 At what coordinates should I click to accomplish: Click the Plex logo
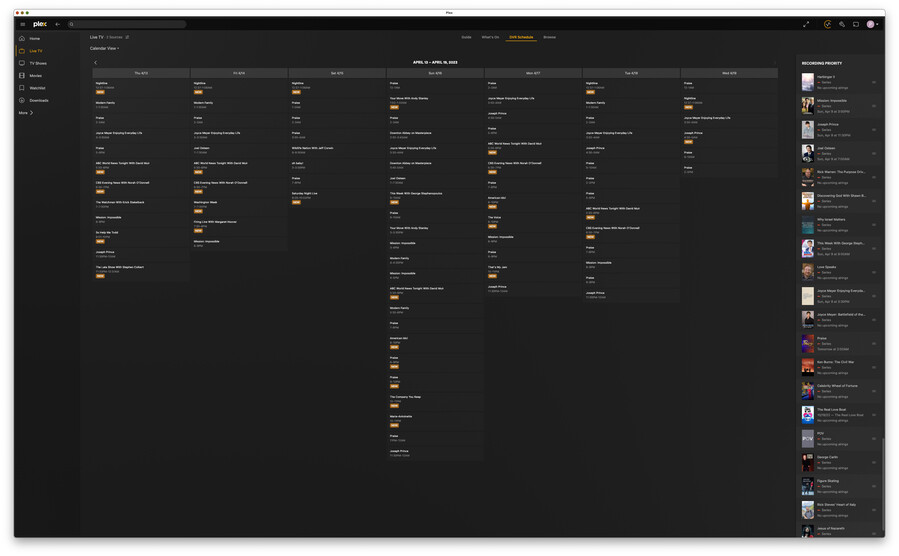click(x=40, y=24)
